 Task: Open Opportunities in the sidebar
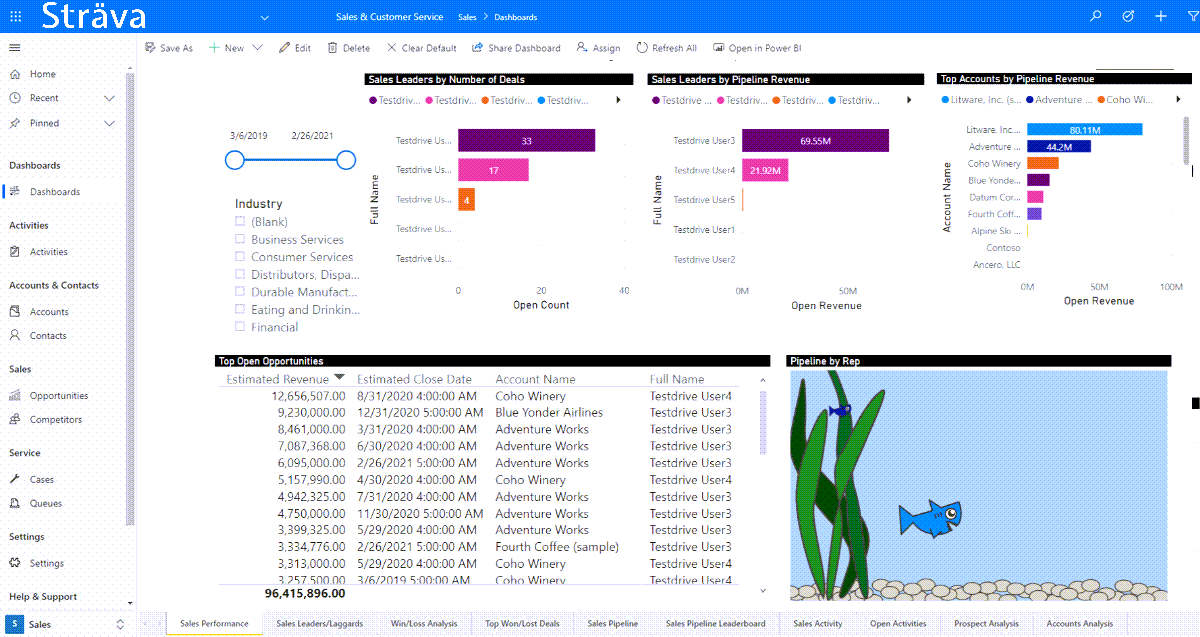tap(58, 396)
